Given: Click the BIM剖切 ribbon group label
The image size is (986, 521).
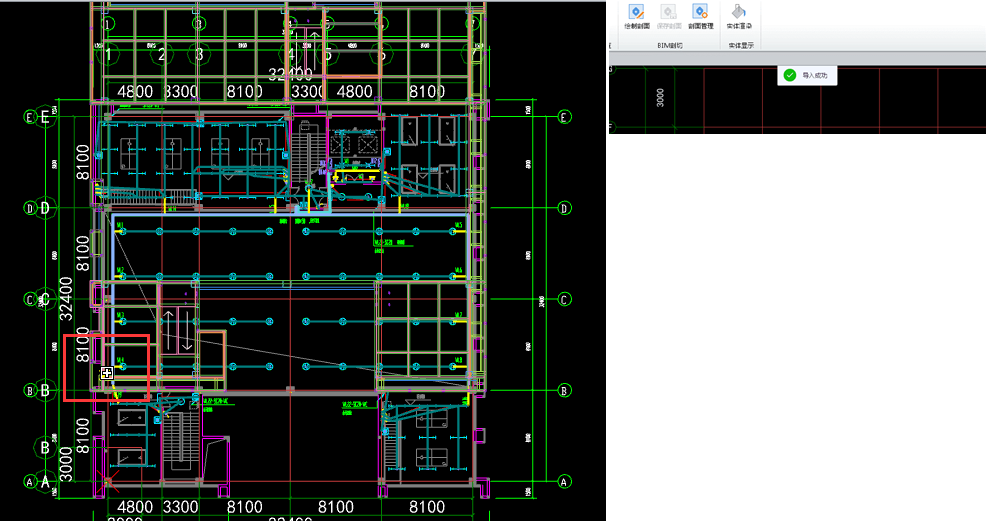Looking at the screenshot, I should (669, 45).
